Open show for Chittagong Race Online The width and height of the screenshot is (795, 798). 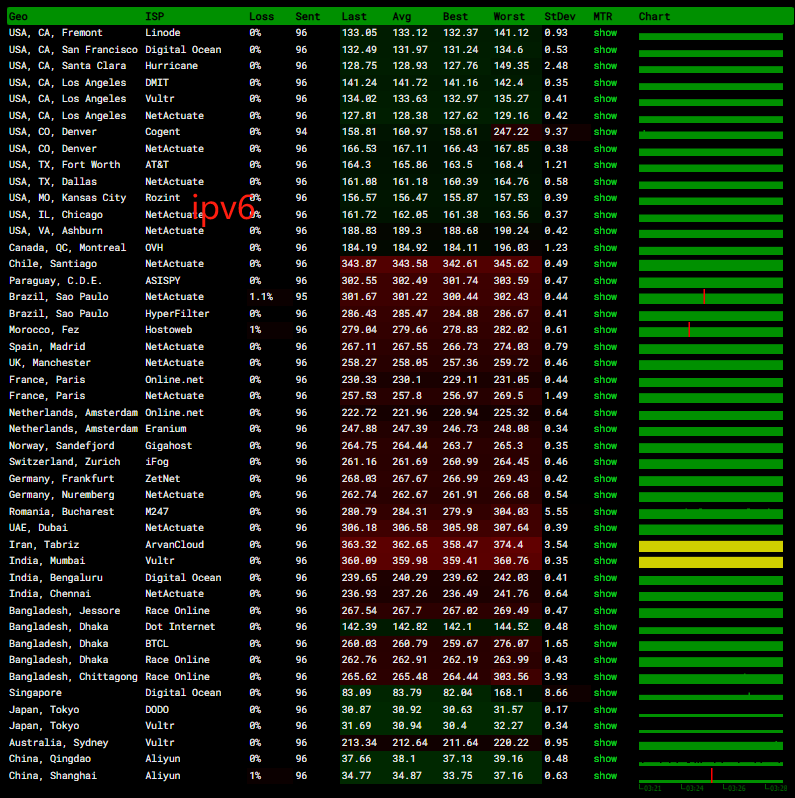pos(605,676)
